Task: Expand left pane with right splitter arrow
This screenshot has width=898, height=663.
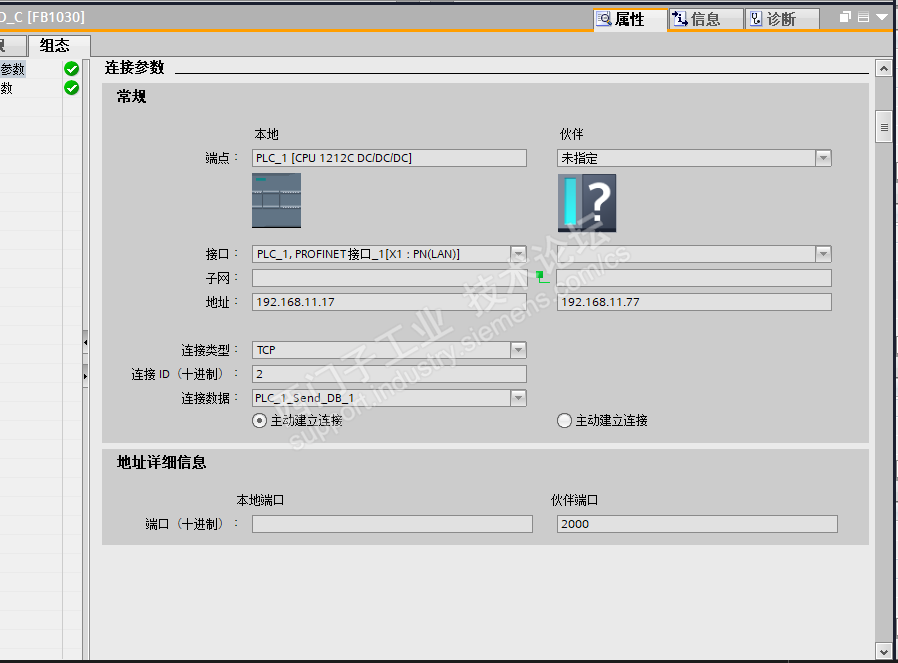Action: point(85,376)
